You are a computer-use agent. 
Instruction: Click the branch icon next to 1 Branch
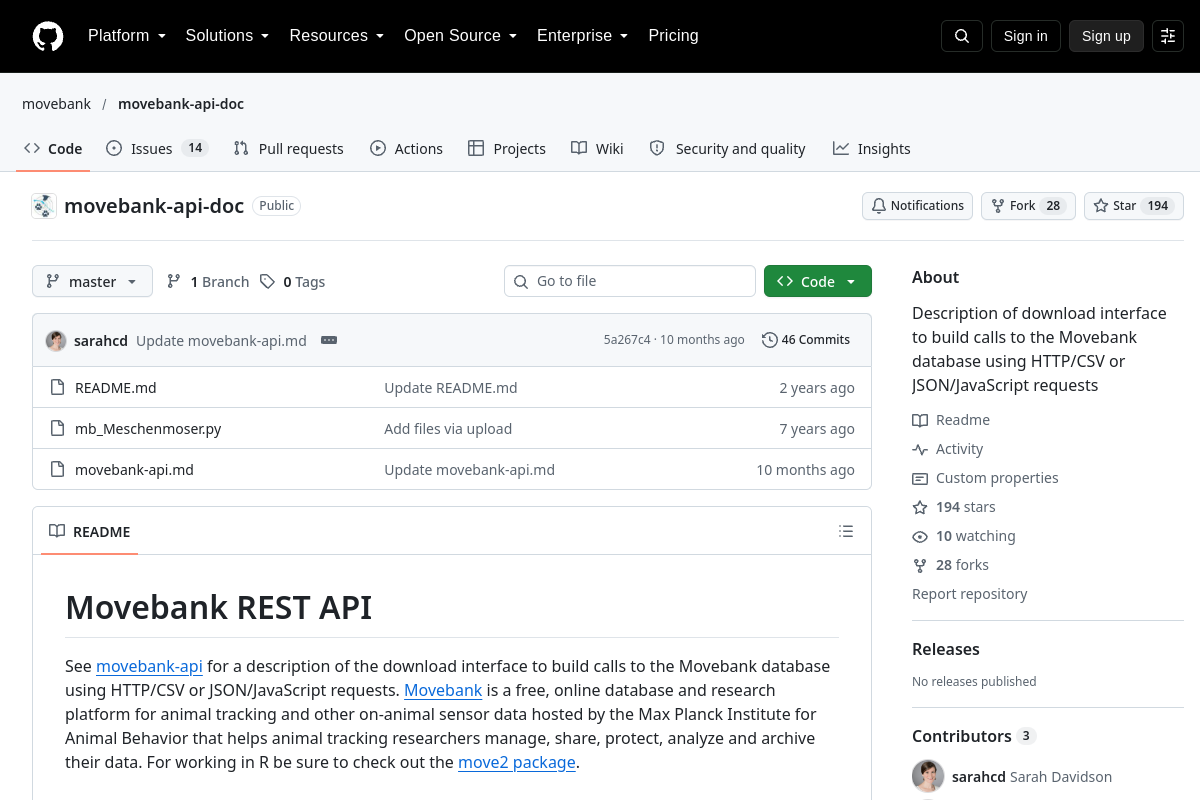[x=174, y=282]
